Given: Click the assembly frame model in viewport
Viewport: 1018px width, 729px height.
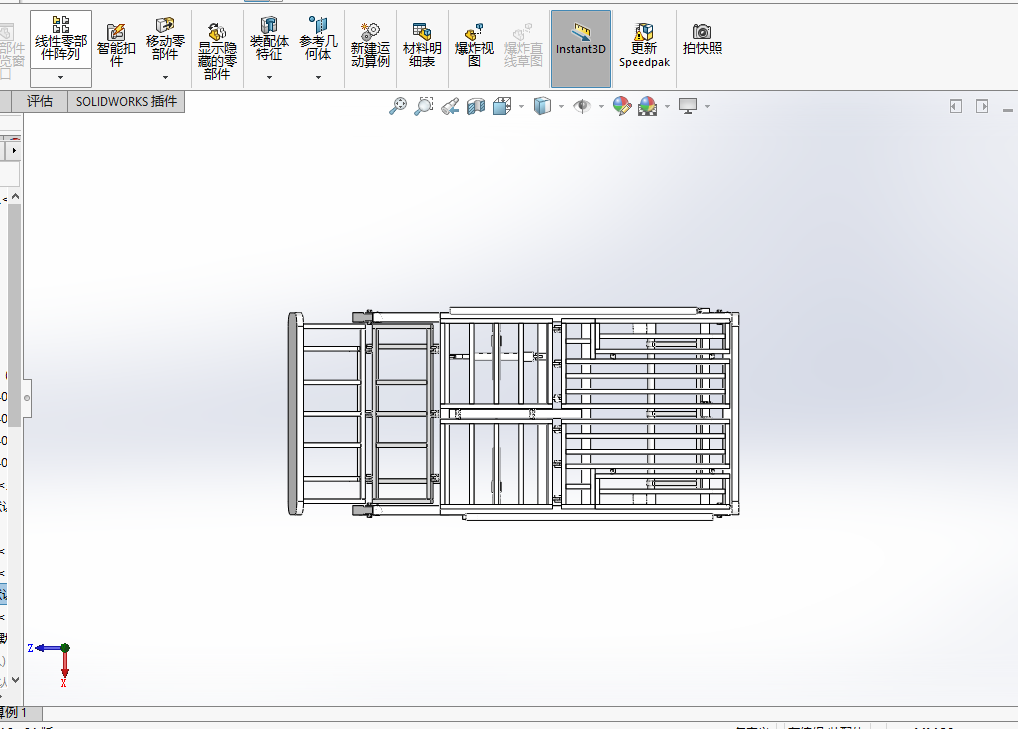Looking at the screenshot, I should pyautogui.click(x=513, y=414).
